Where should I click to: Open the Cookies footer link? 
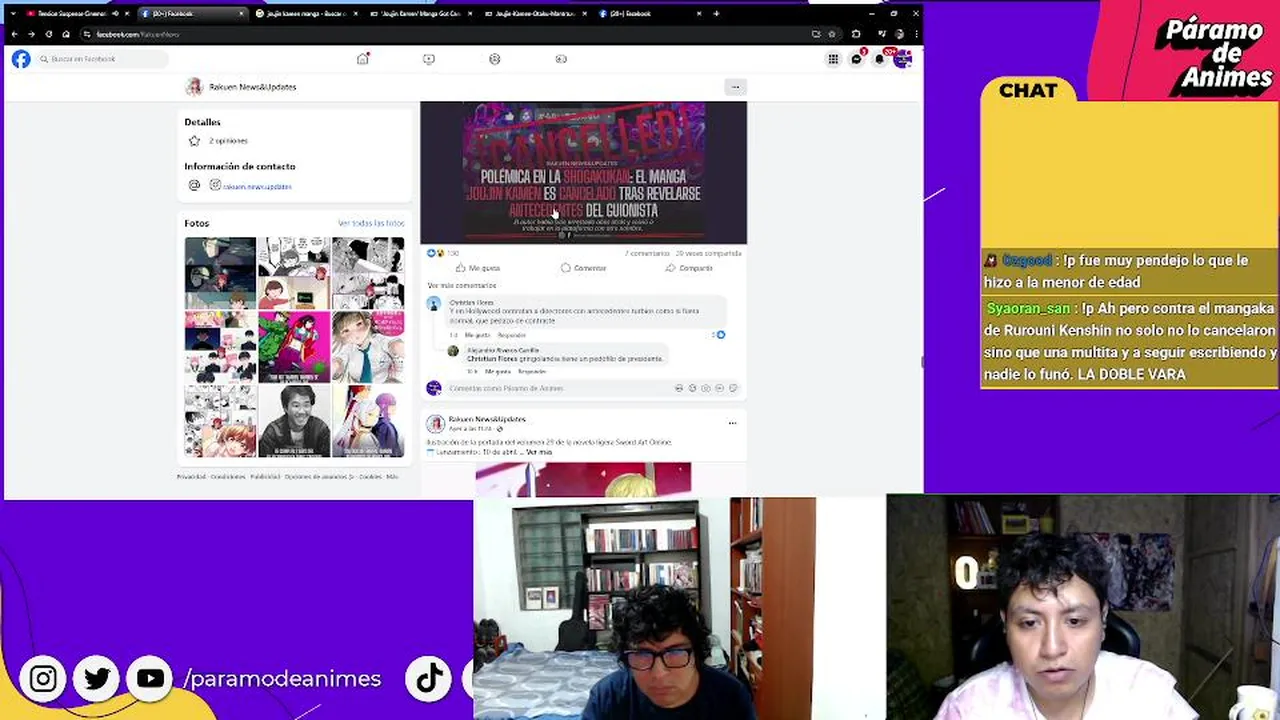pyautogui.click(x=370, y=477)
